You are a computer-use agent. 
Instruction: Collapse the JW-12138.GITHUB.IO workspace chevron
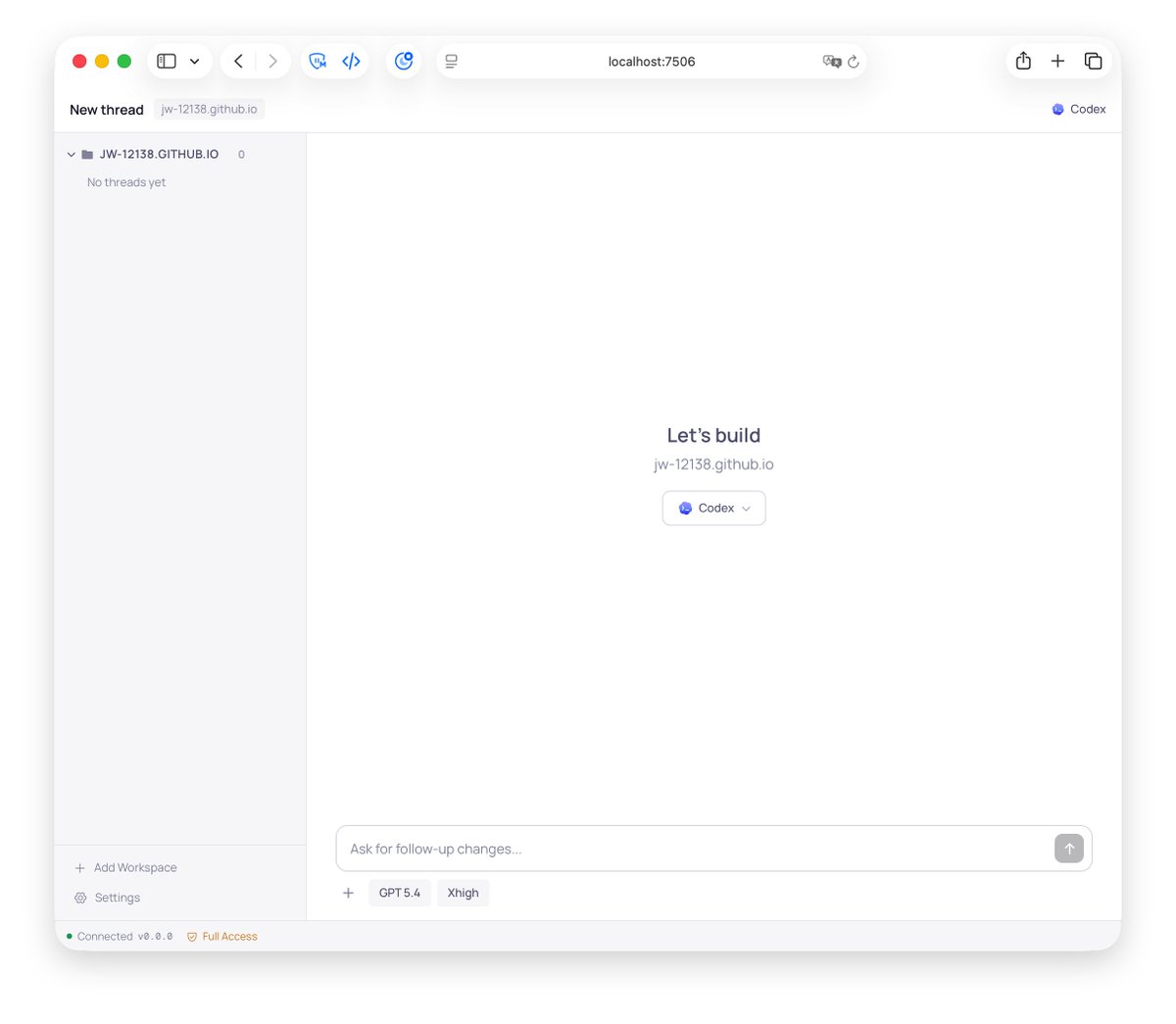72,155
